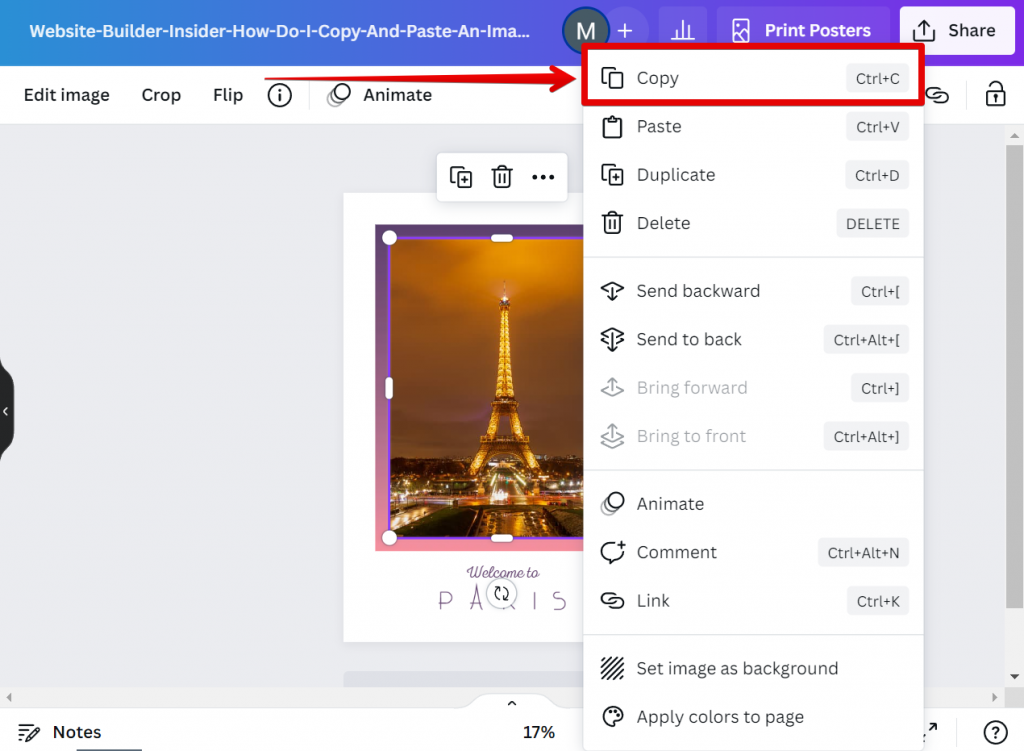The height and width of the screenshot is (751, 1024).
Task: Click the 17% zoom level control
Action: tap(539, 732)
